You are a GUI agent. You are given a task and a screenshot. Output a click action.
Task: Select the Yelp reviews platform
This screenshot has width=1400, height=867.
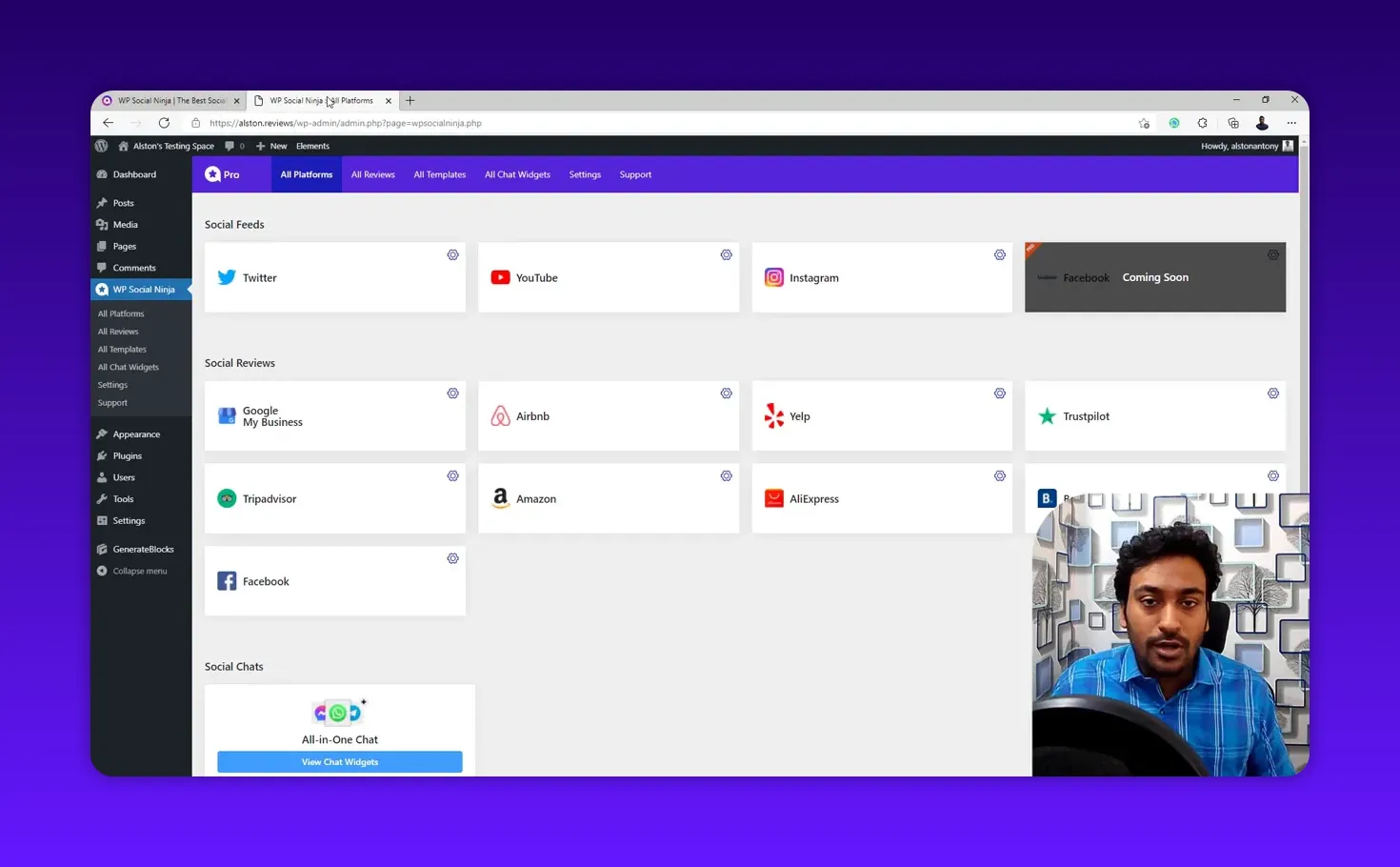pyautogui.click(x=798, y=415)
